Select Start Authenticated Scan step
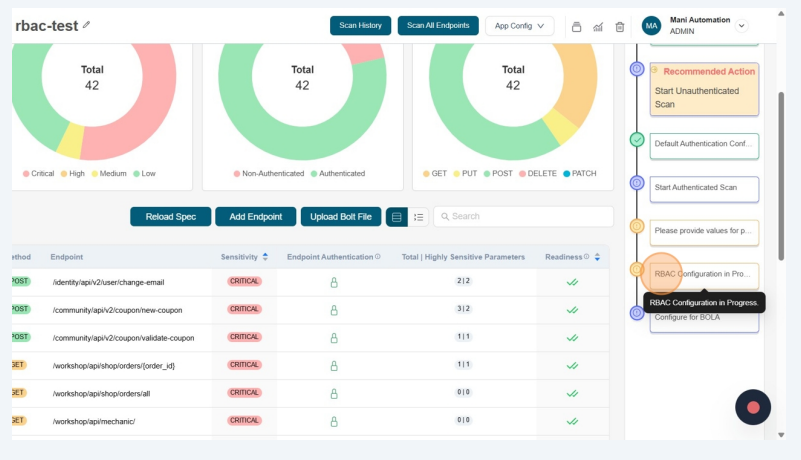 click(704, 187)
